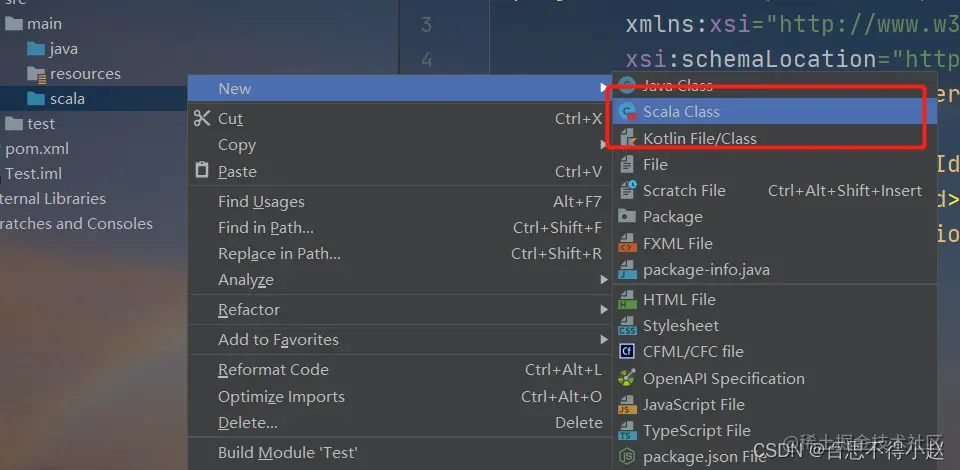Click the scissors icon beside Cut
Screen dimensions: 960x470
[x=202, y=118]
